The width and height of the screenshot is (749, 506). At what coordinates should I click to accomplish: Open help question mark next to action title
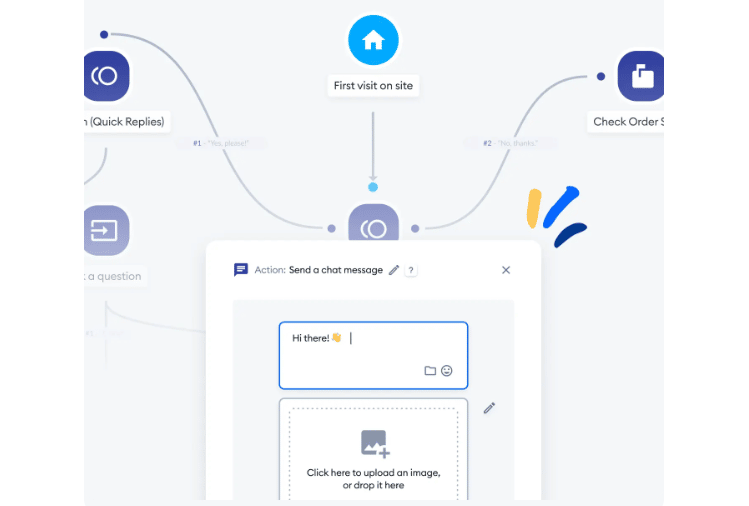411,270
